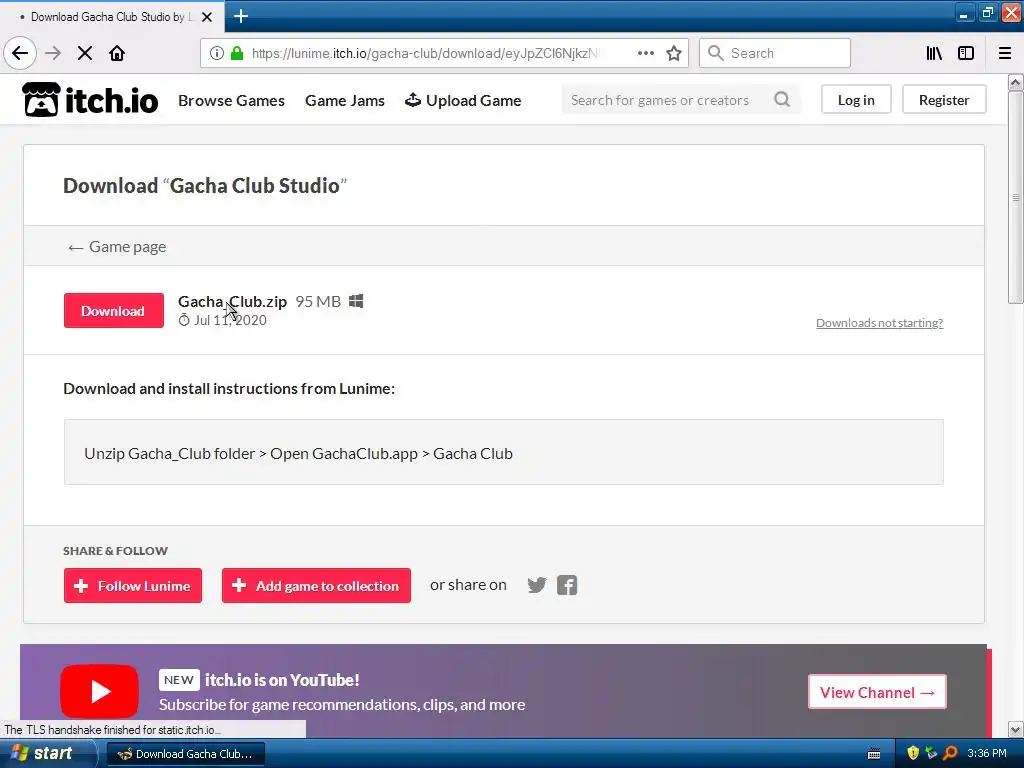Click the Log in button
1024x768 pixels.
pyautogui.click(x=856, y=99)
